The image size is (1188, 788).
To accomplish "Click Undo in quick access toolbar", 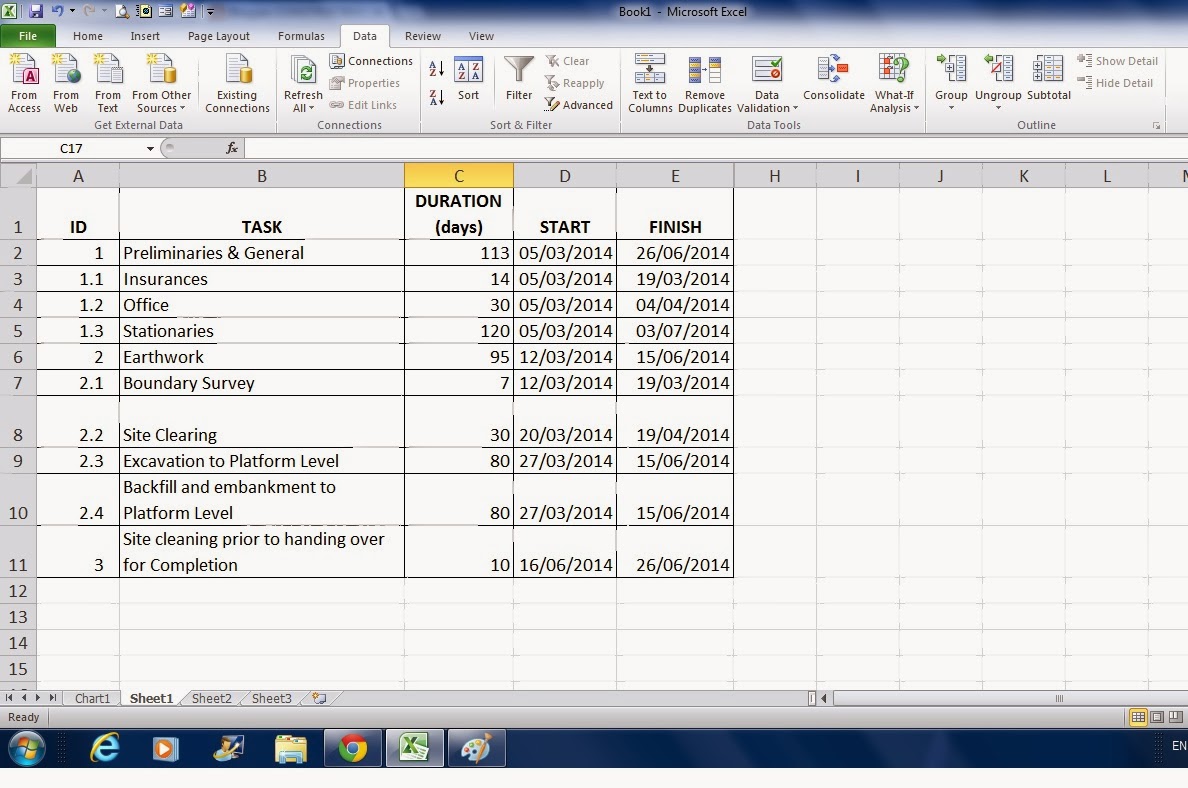I will click(x=58, y=11).
